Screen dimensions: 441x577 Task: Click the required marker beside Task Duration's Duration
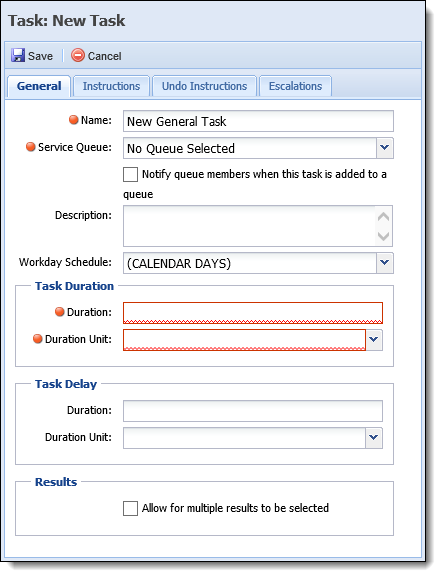59,312
